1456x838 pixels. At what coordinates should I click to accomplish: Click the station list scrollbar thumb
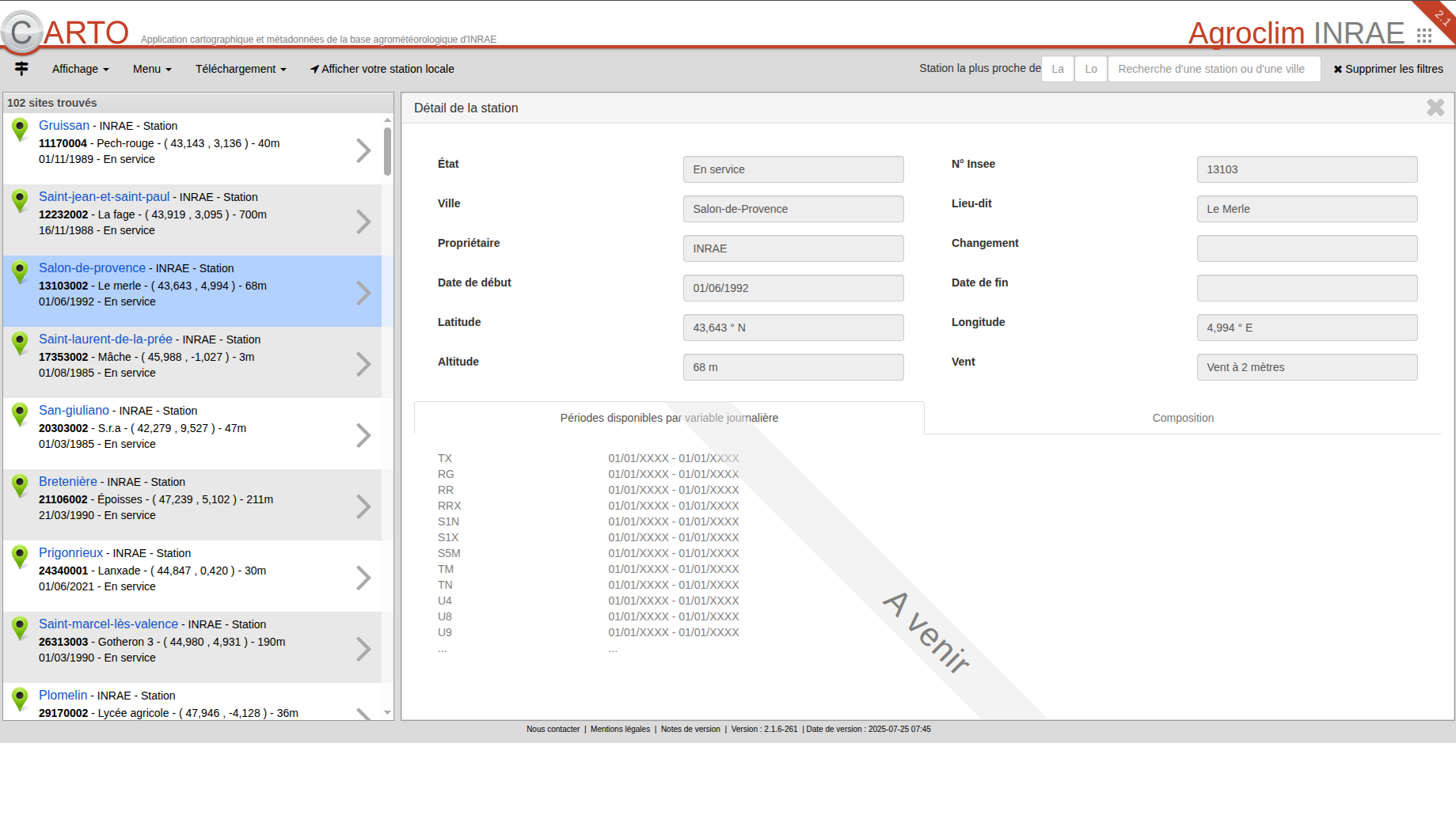click(x=387, y=150)
